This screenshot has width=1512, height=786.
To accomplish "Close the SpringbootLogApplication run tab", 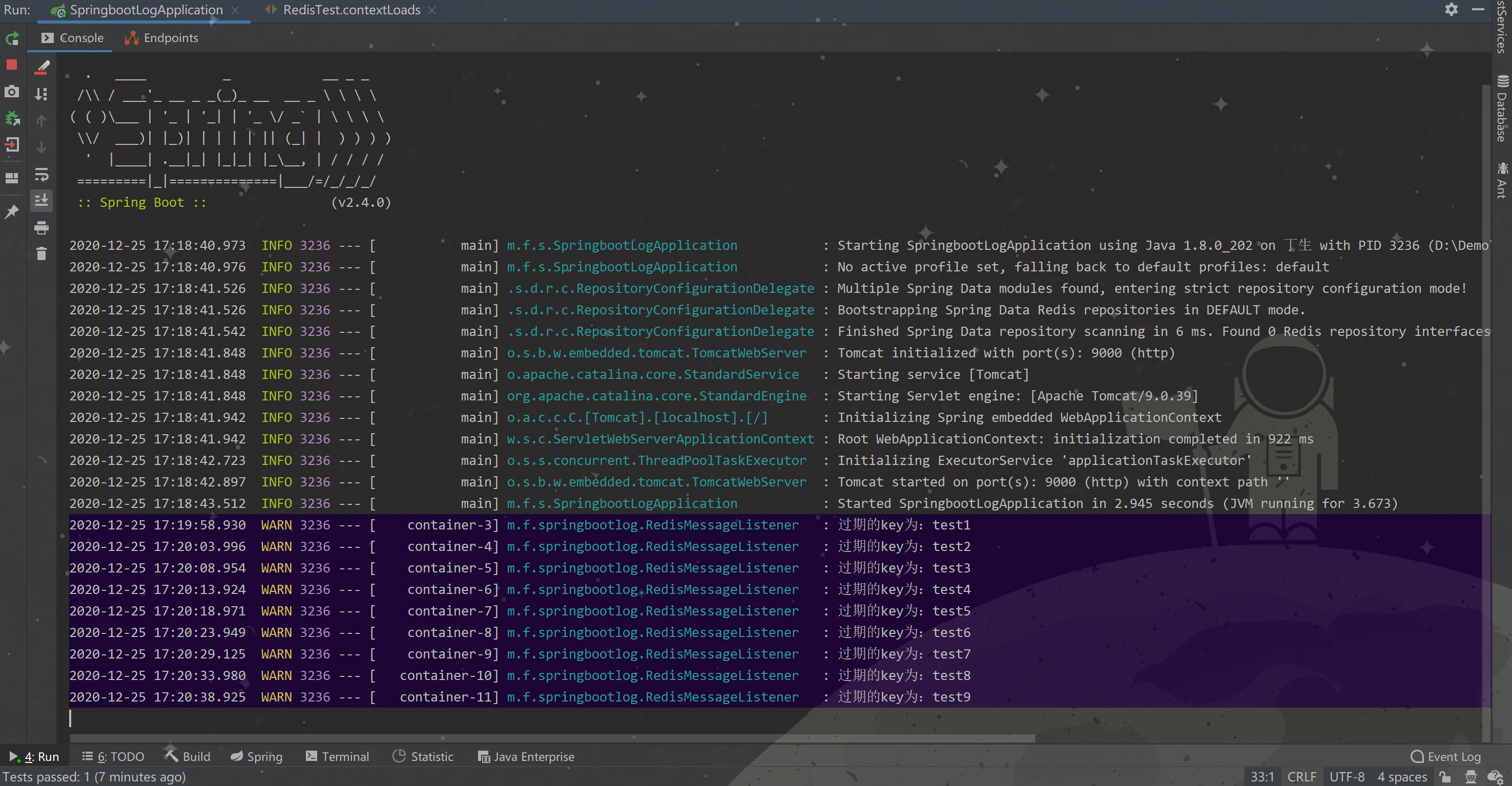I will click(x=235, y=10).
